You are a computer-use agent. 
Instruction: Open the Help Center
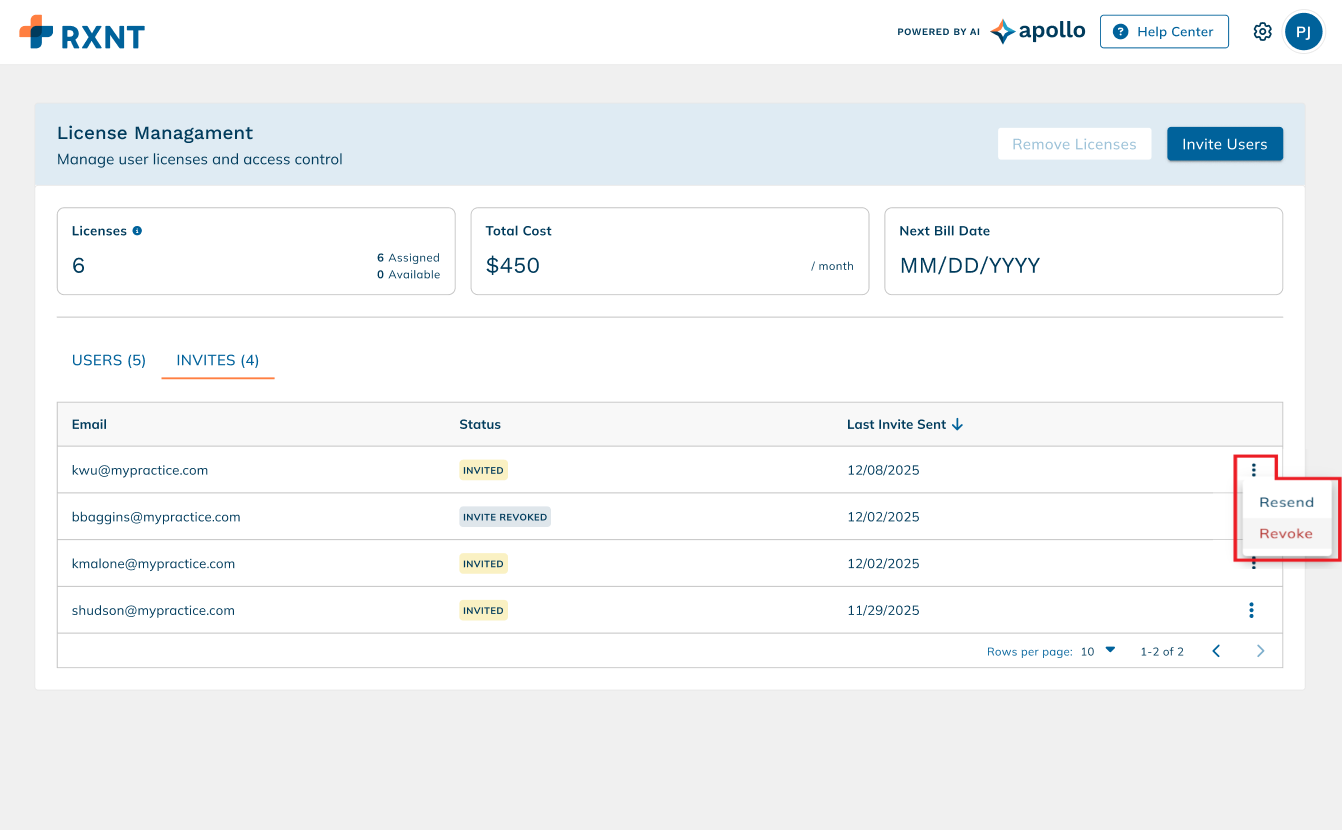click(x=1164, y=32)
